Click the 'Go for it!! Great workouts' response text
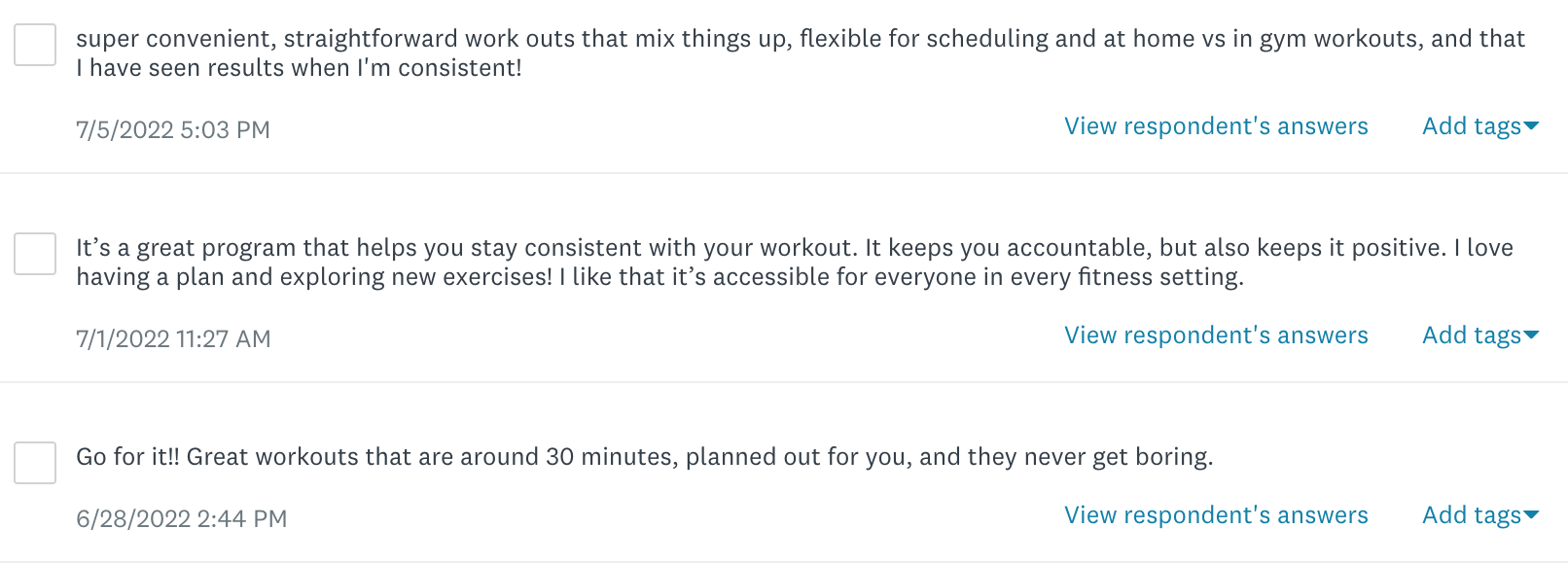The image size is (1568, 564). click(644, 457)
